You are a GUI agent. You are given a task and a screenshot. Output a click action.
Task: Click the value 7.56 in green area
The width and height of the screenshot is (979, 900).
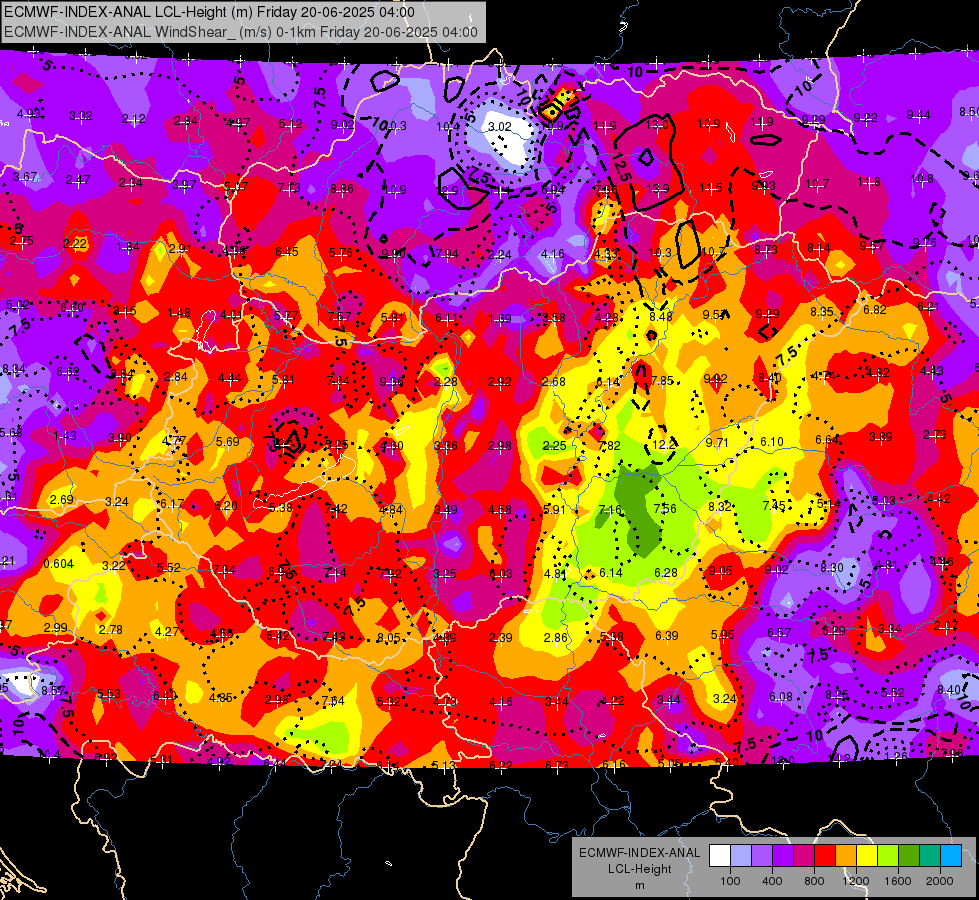(665, 508)
